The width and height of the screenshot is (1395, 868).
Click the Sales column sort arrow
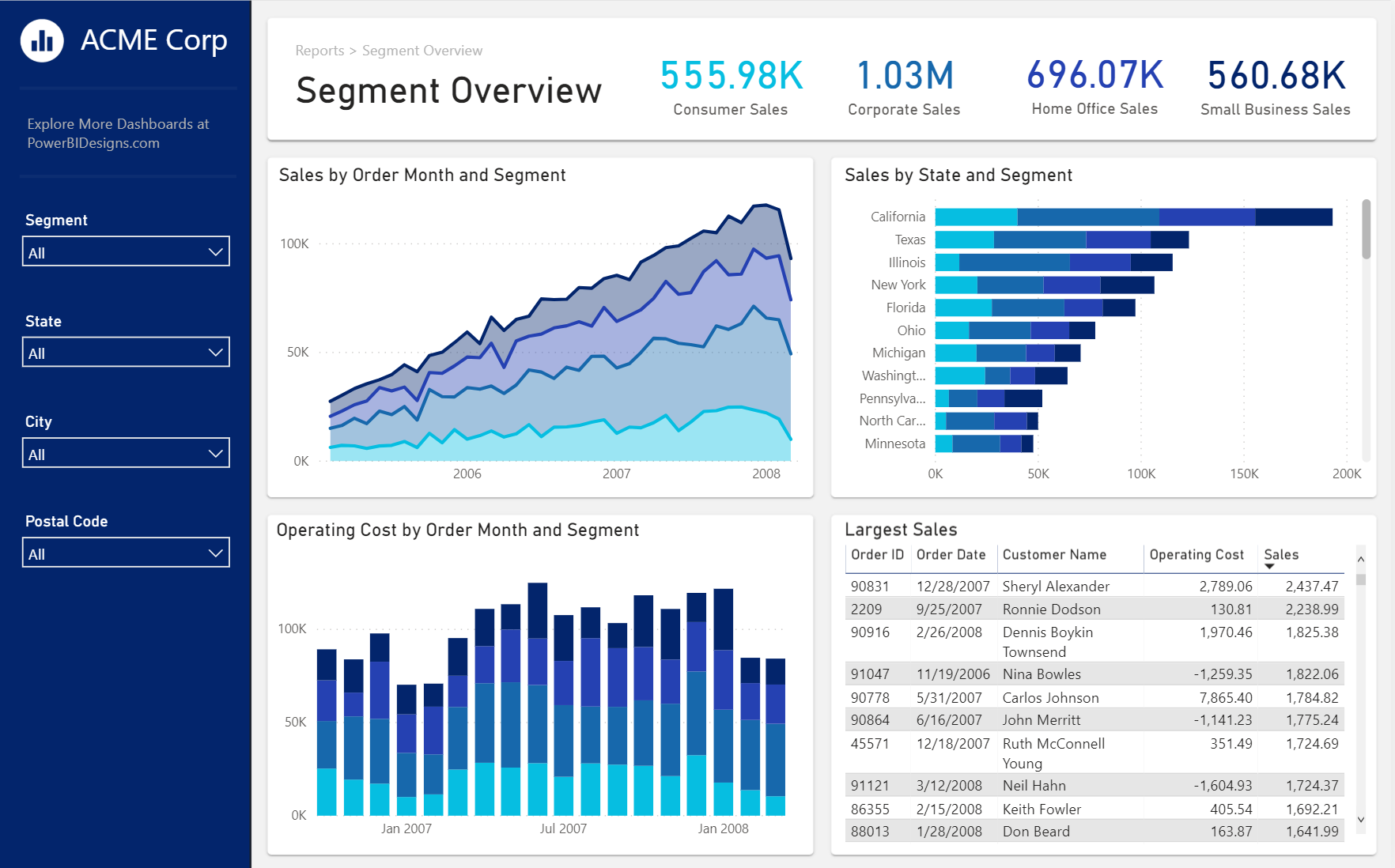point(1269,566)
